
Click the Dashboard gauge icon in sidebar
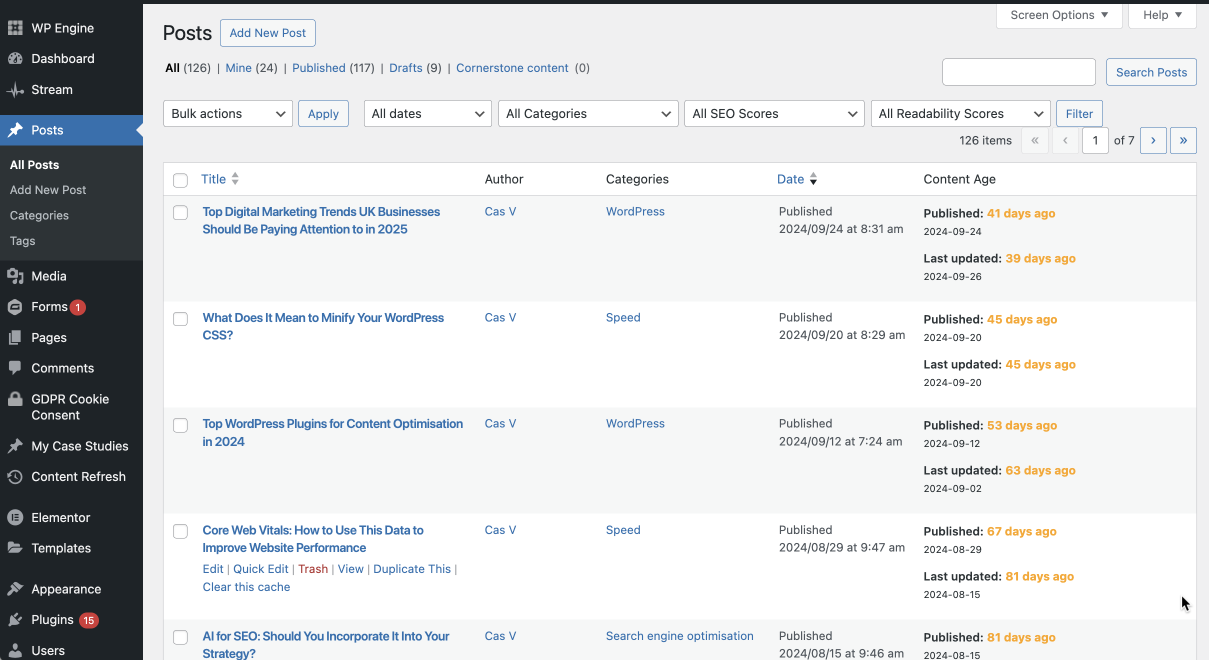pyautogui.click(x=15, y=59)
